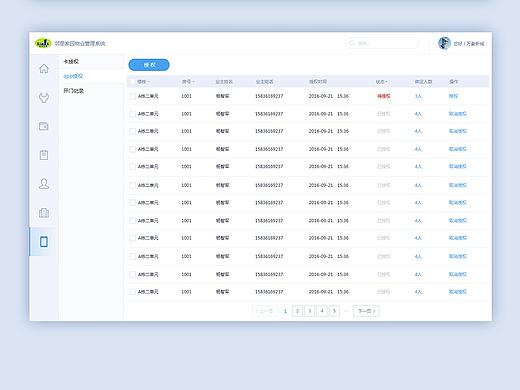Viewport: 520px width, 390px height.
Task: Click the 授权时间 column header
Action: pos(318,81)
